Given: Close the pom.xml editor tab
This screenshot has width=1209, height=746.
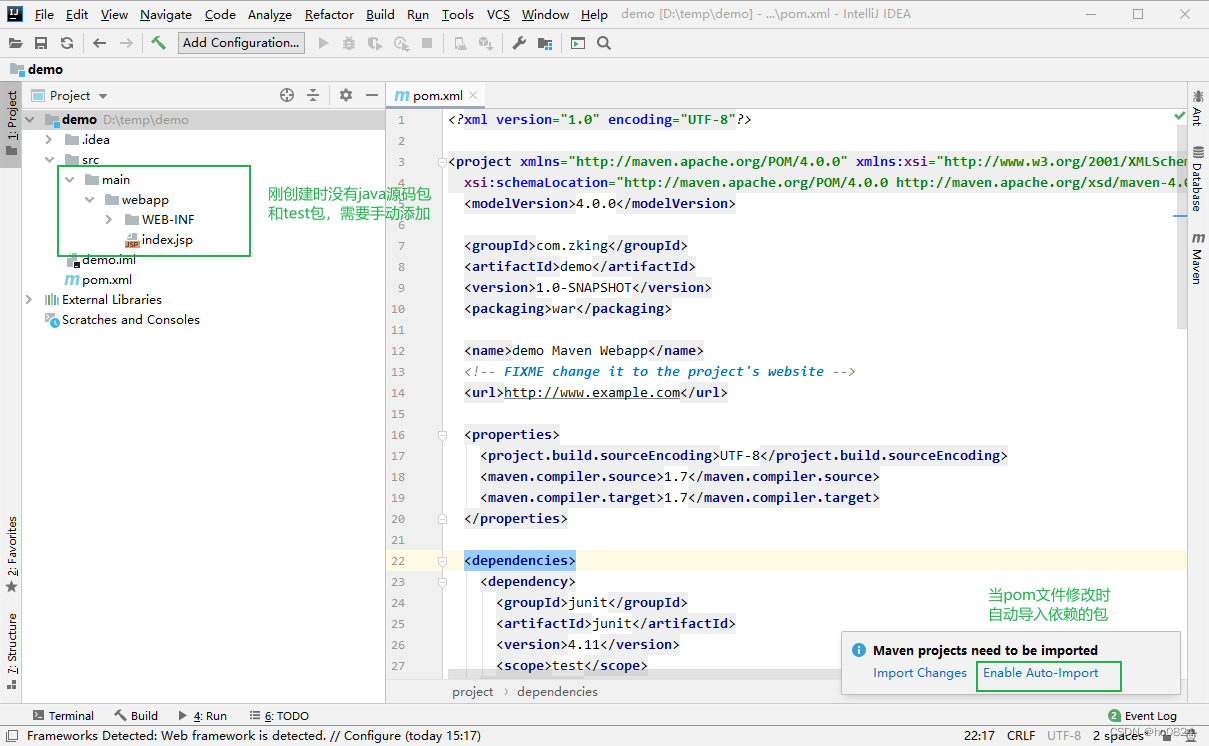Looking at the screenshot, I should tap(474, 96).
